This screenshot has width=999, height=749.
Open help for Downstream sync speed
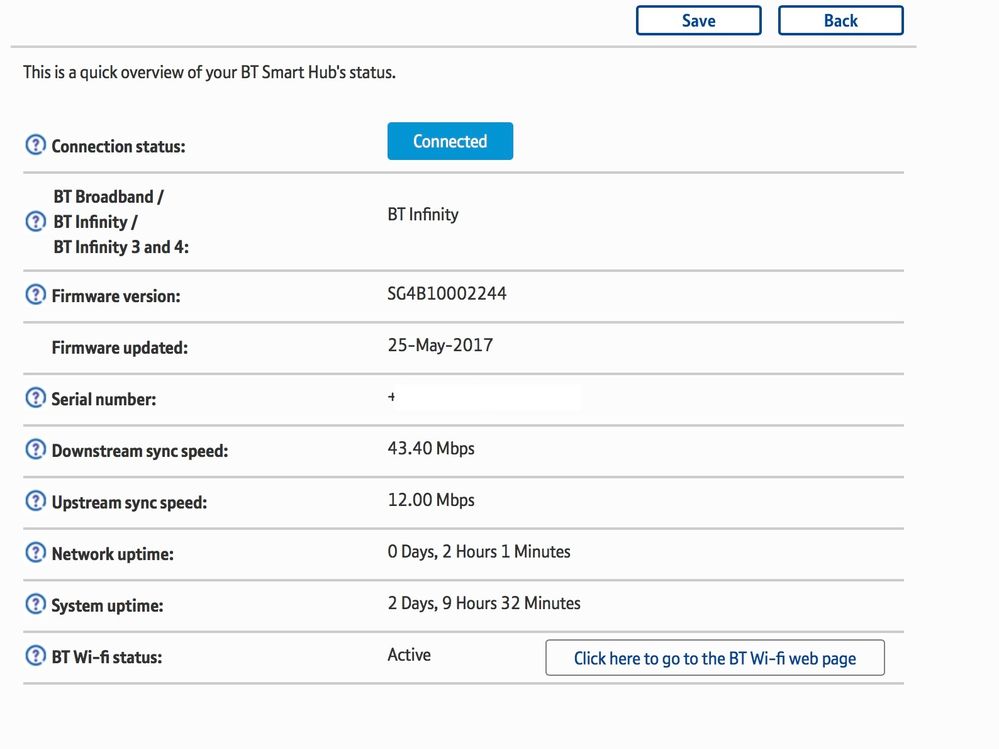[36, 449]
